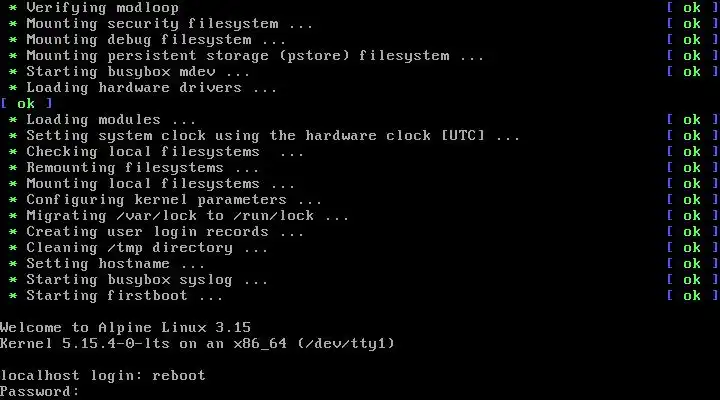Click the typed login name "reboot"
720x400 pixels.
click(181, 376)
